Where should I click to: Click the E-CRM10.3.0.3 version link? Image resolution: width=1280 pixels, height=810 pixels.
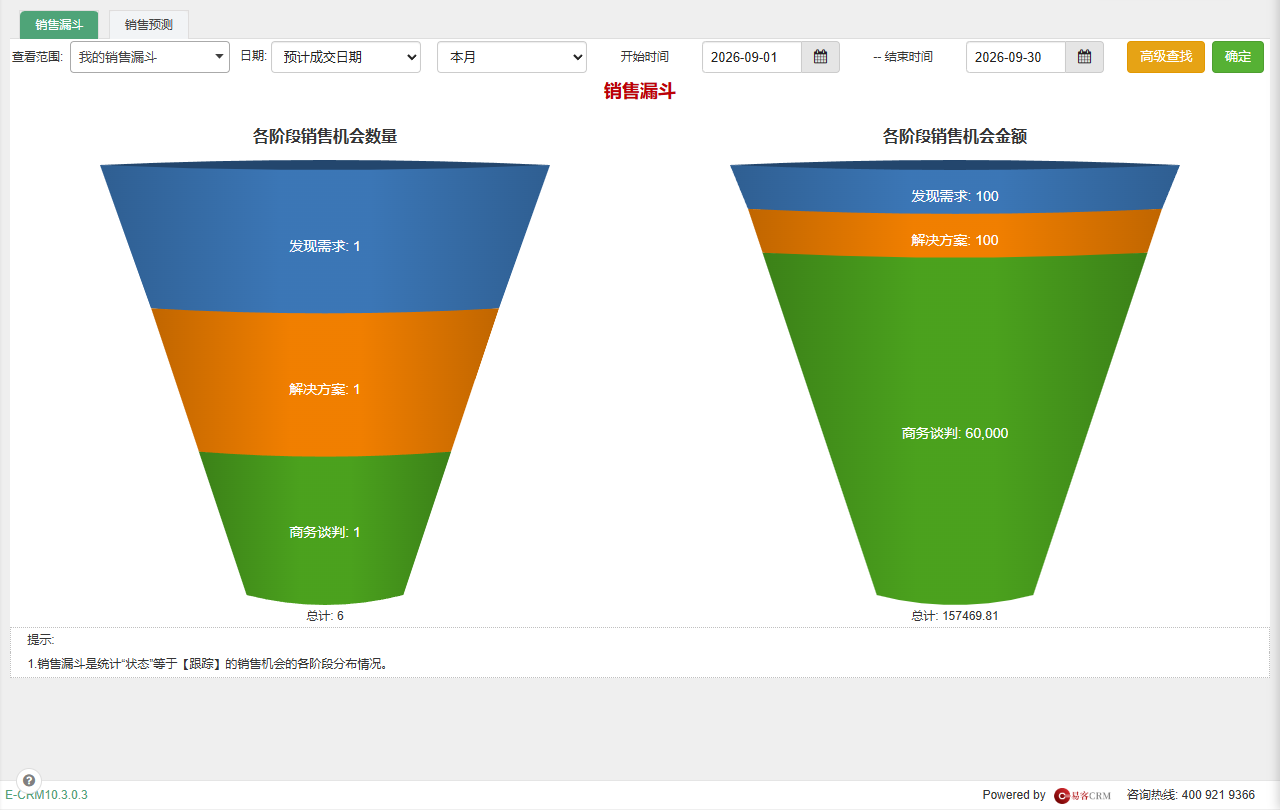click(x=46, y=795)
